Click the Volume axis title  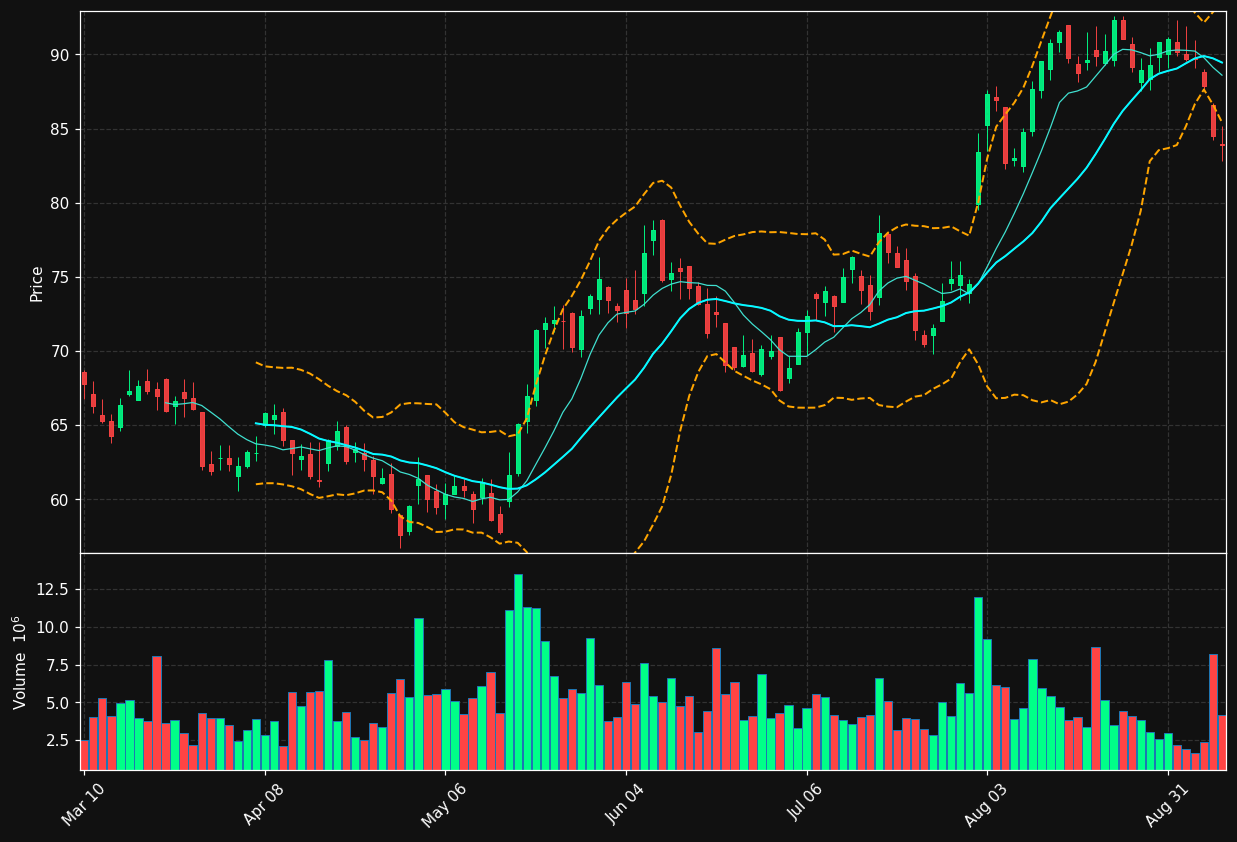(20, 662)
